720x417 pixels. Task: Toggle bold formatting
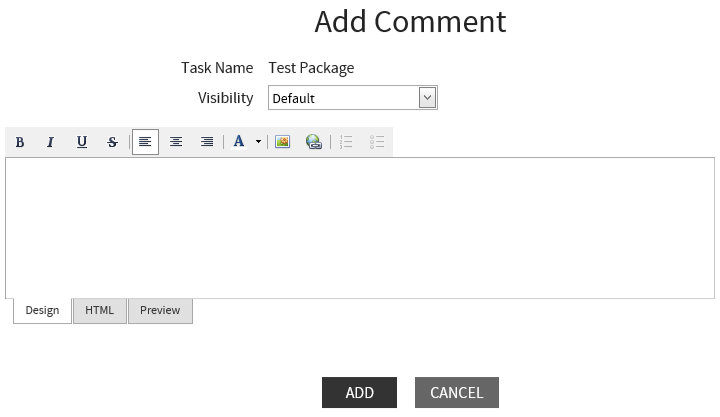coord(20,142)
